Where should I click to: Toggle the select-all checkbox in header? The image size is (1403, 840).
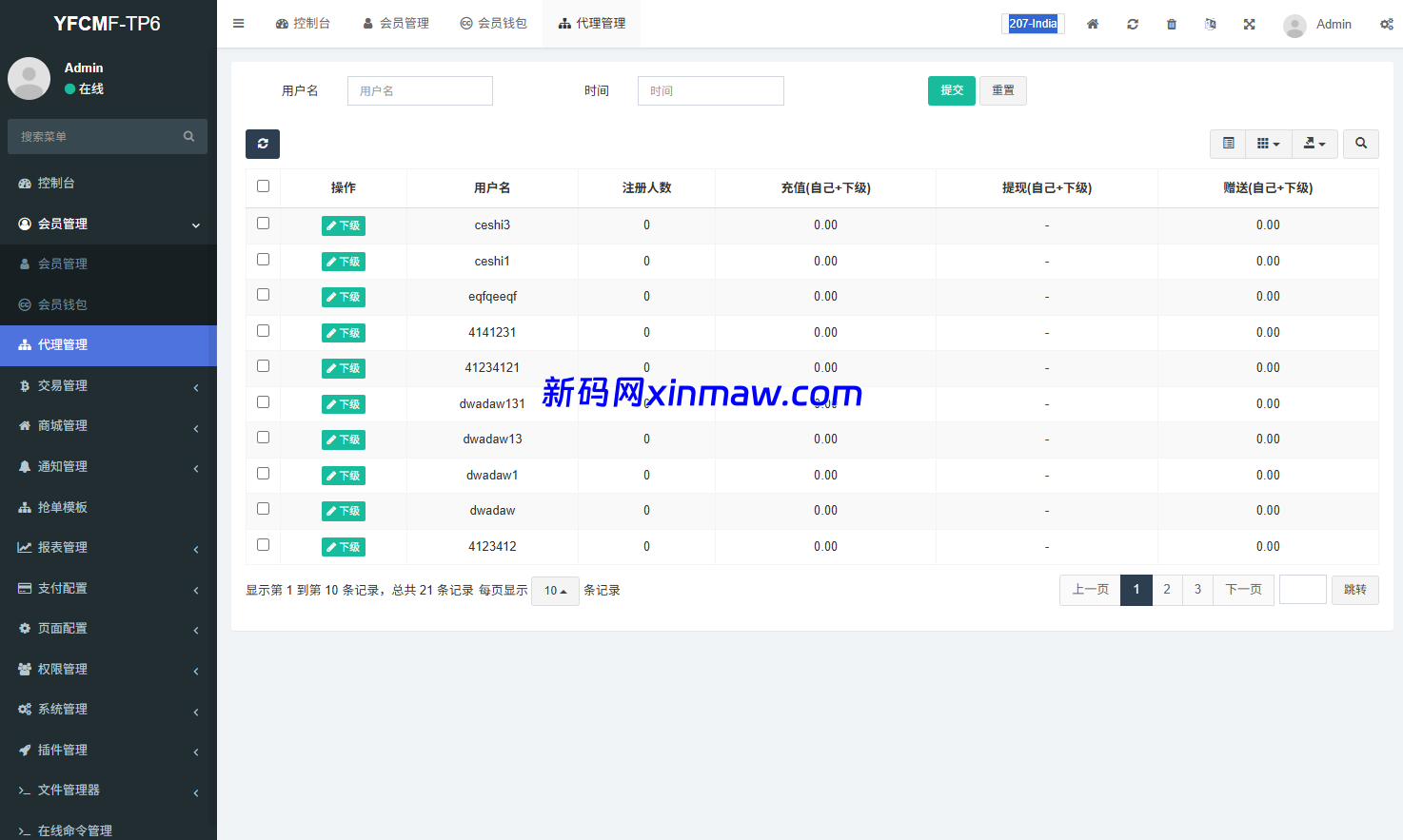coord(264,186)
